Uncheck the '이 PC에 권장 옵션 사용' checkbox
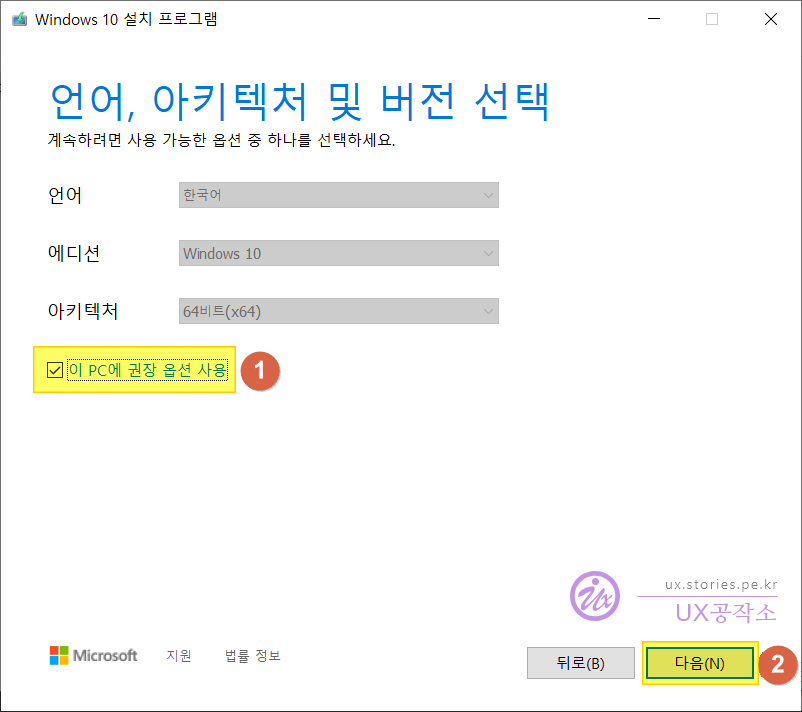Viewport: 802px width, 712px height. 55,371
